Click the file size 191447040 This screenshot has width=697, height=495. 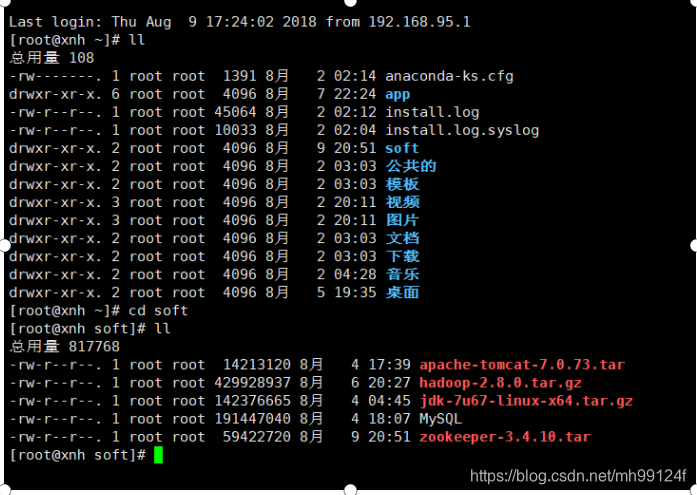click(x=252, y=419)
